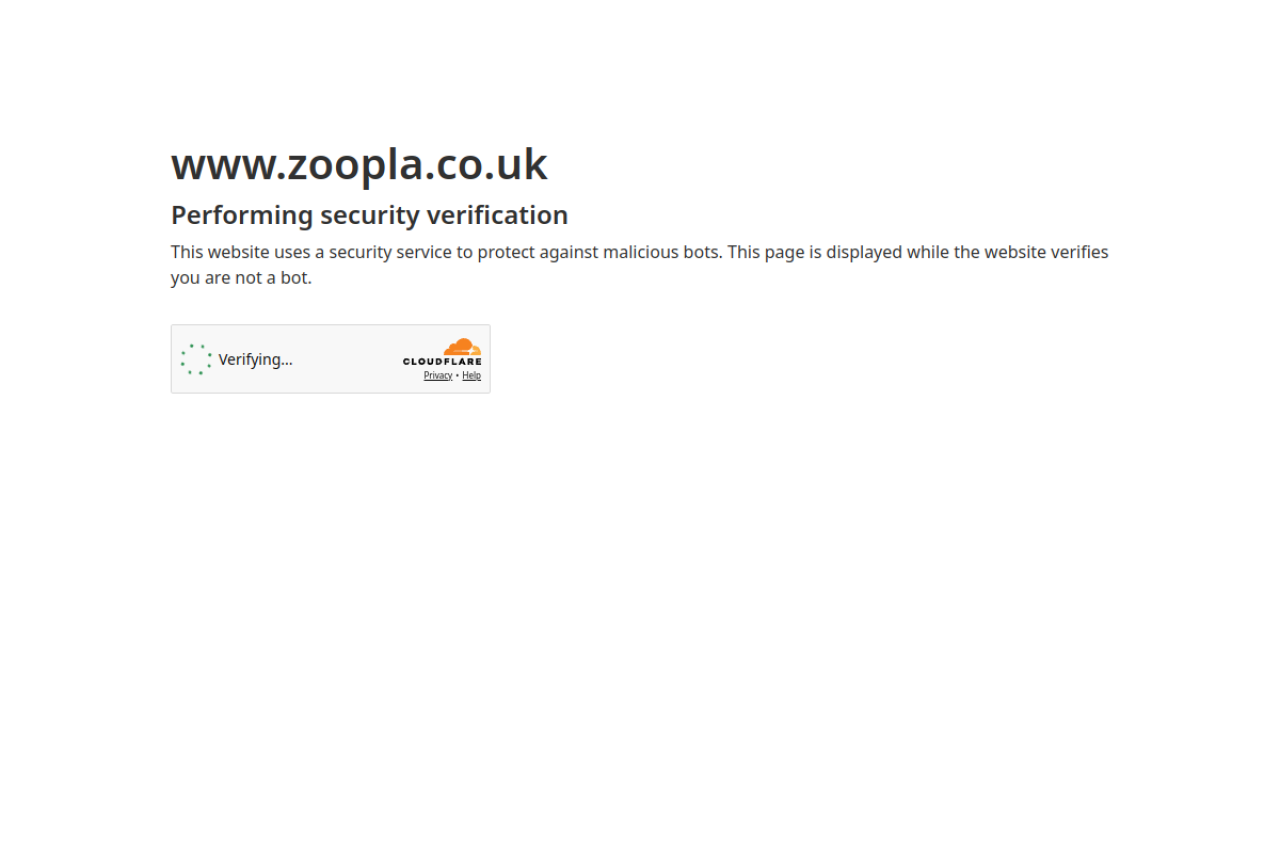Click the .co.uk part of the domain heading

point(486,165)
